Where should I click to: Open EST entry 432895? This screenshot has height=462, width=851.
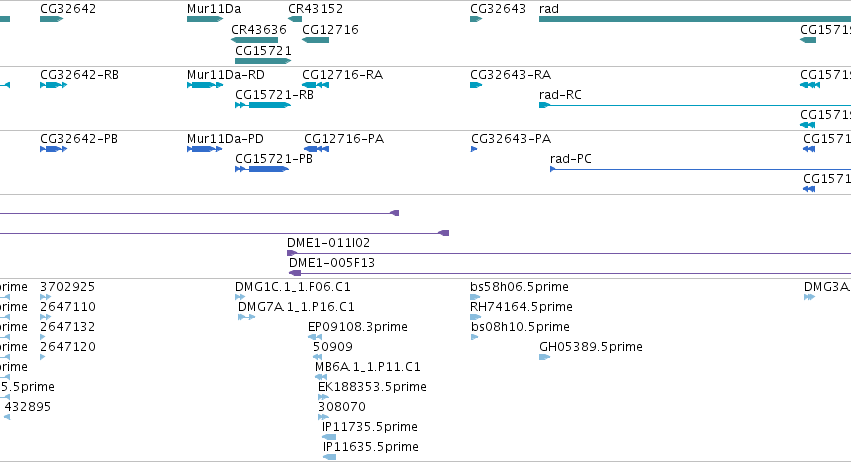[x=28, y=407]
